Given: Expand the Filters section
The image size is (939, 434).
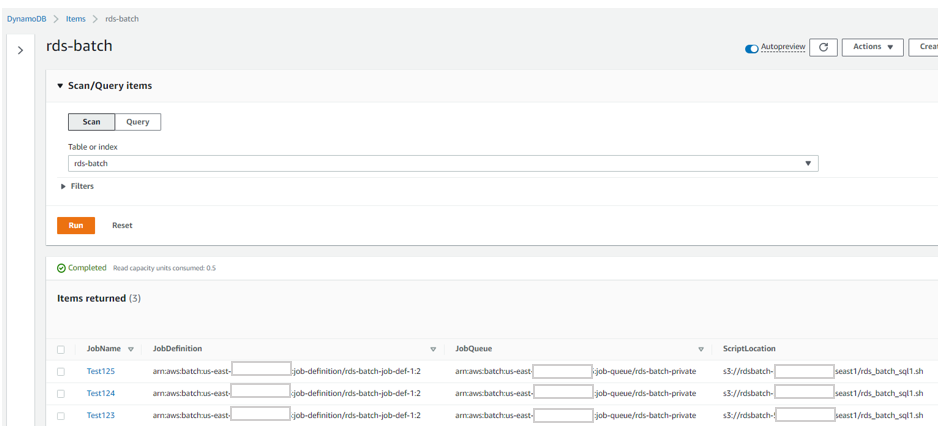Looking at the screenshot, I should tap(78, 186).
